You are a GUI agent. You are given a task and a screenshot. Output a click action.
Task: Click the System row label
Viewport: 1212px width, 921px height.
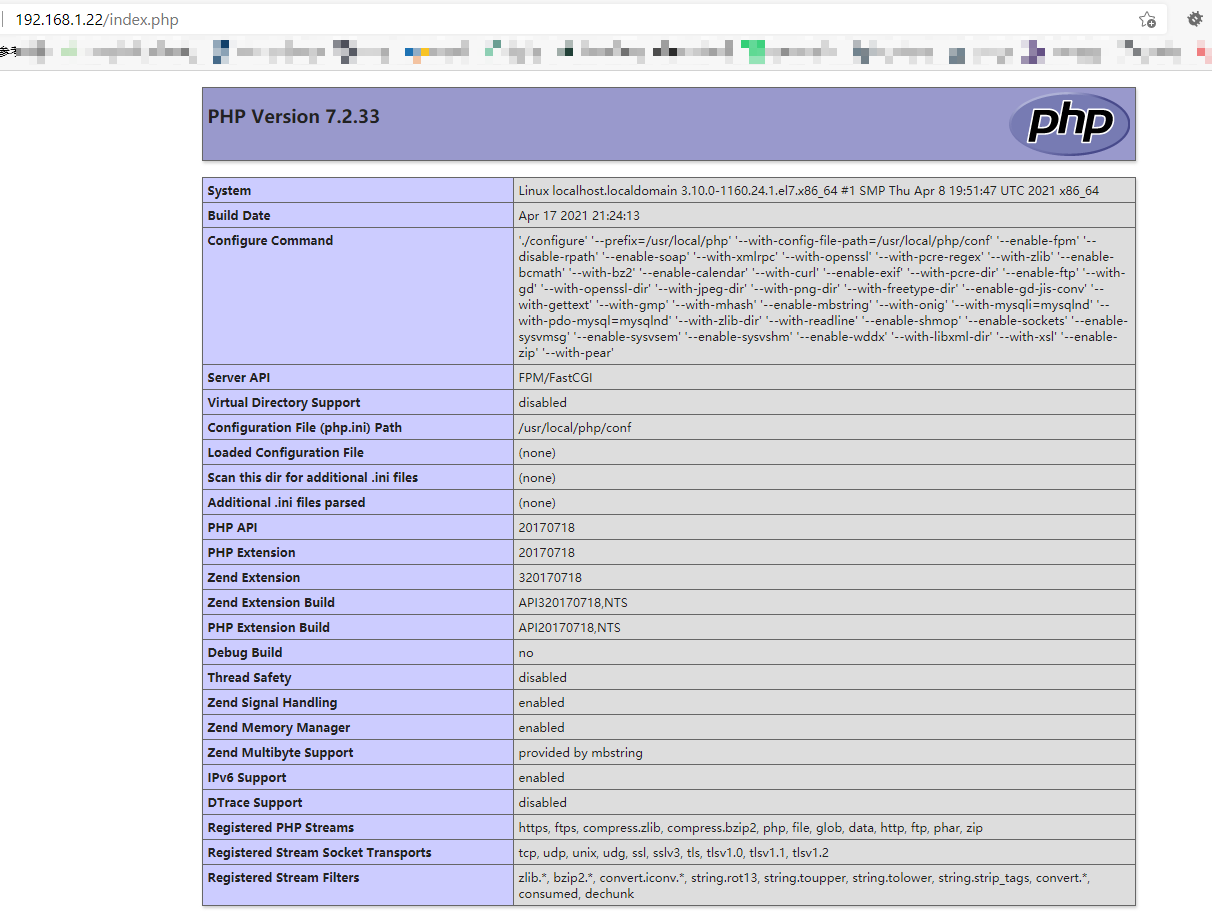pyautogui.click(x=229, y=191)
